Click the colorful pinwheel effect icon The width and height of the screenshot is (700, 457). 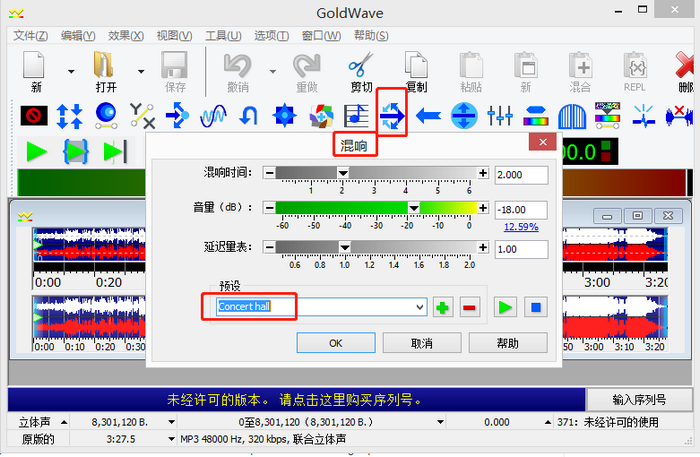click(x=321, y=116)
